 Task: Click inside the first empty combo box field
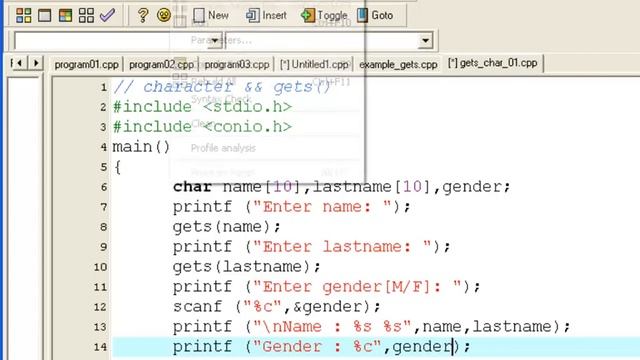click(111, 40)
